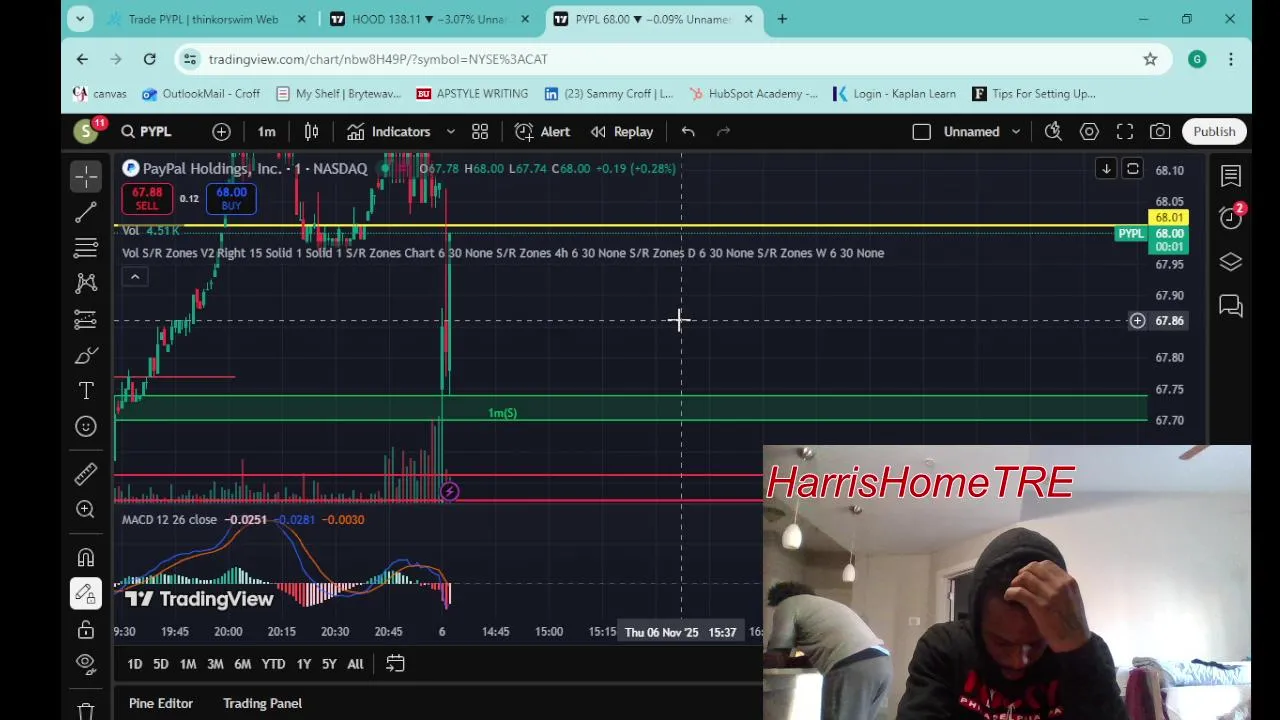Toggle the maximize chart pane button
This screenshot has width=1280, height=720.
point(1133,169)
